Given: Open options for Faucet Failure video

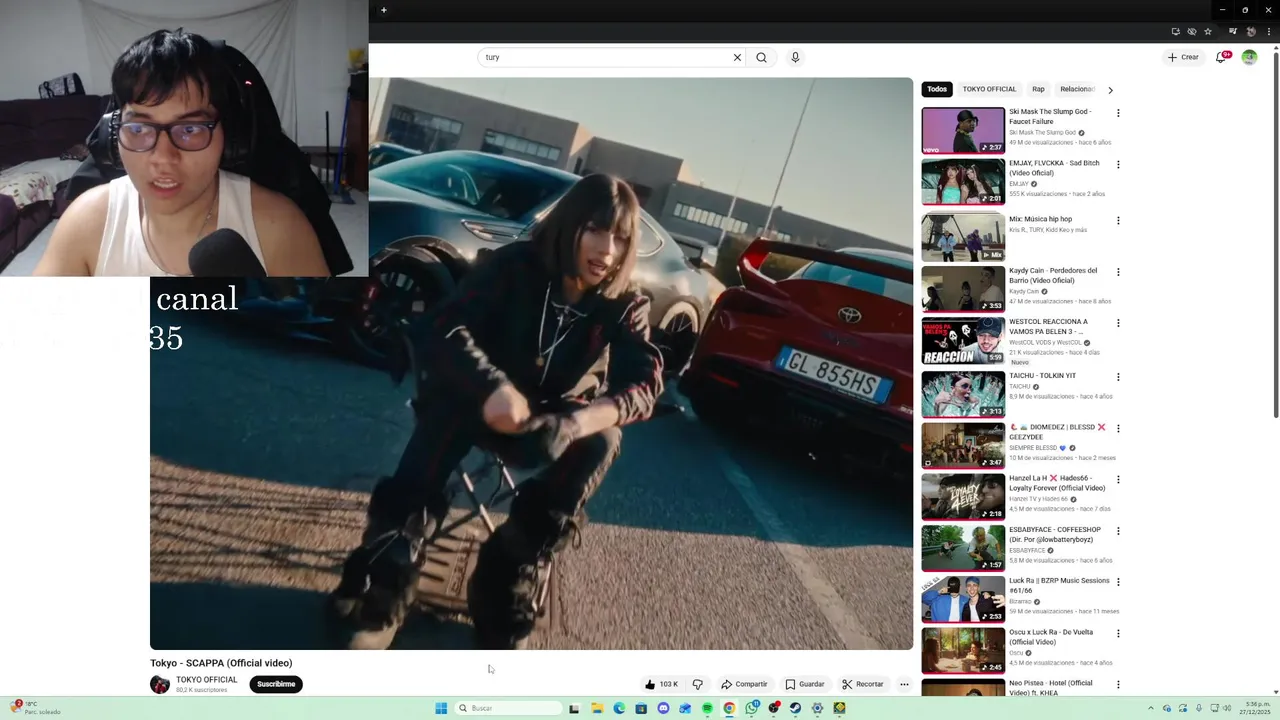Looking at the screenshot, I should (x=1118, y=113).
